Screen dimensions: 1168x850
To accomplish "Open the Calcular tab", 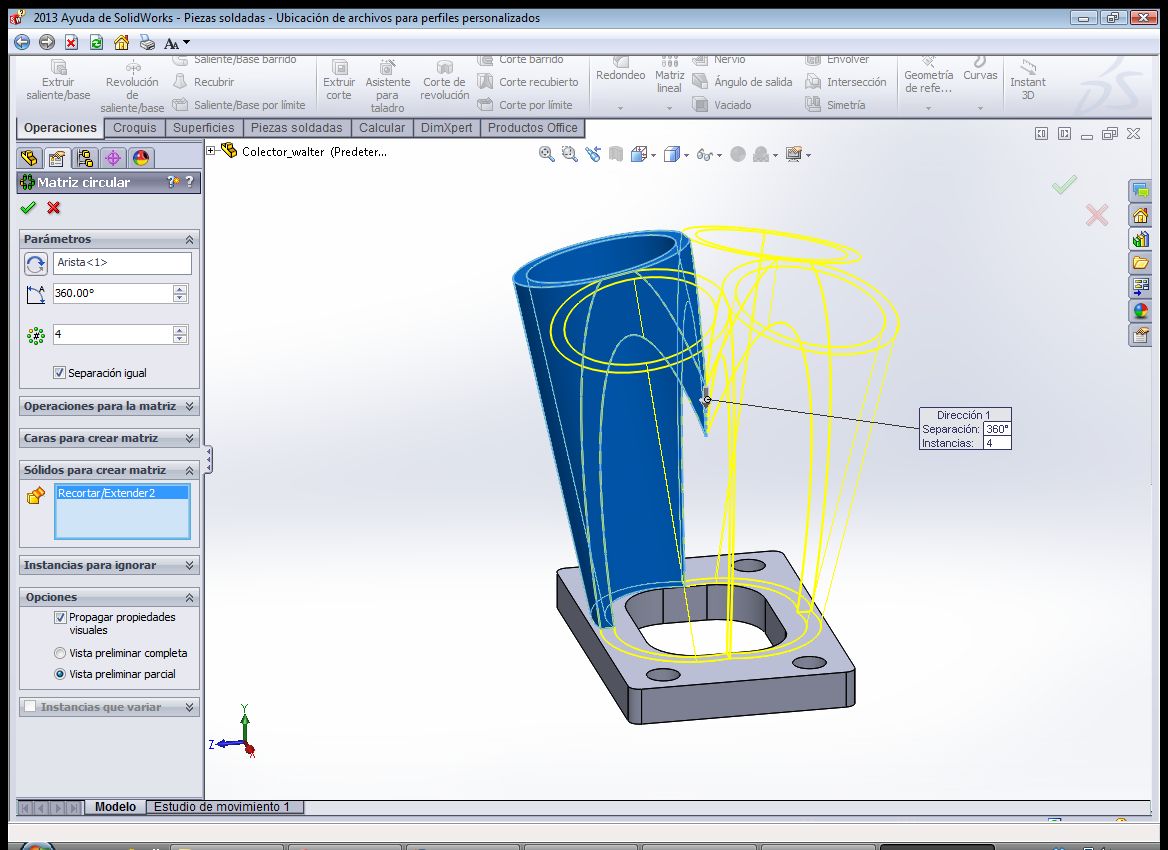I will pos(382,128).
